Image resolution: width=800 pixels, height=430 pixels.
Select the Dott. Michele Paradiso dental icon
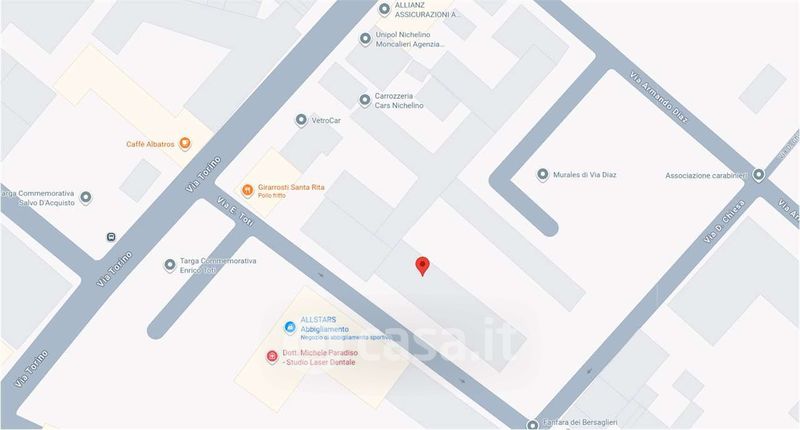272,356
